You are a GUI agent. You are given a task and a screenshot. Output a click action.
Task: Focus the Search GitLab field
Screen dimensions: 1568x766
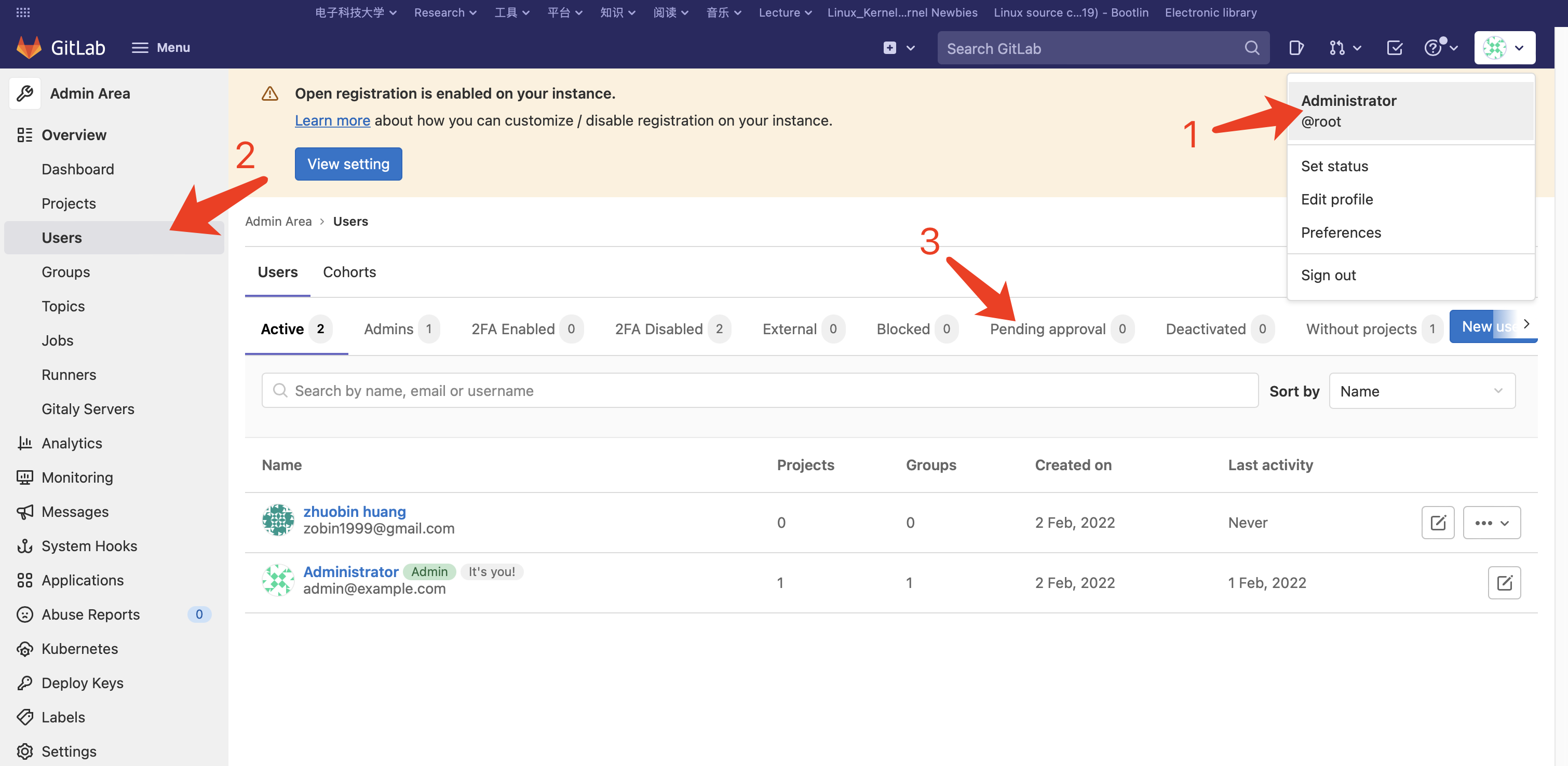coord(1103,48)
